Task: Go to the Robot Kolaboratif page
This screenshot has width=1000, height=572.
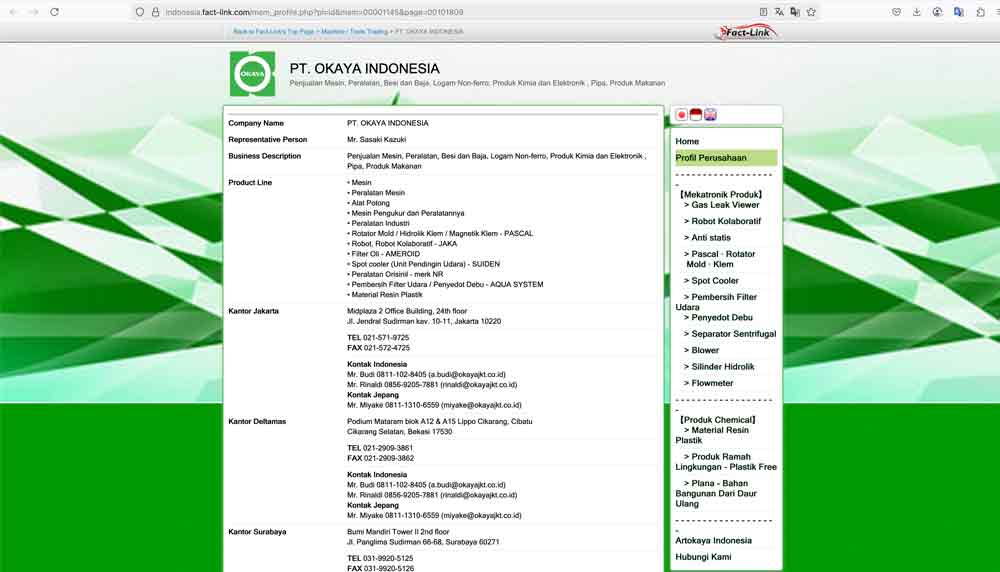Action: click(x=726, y=221)
